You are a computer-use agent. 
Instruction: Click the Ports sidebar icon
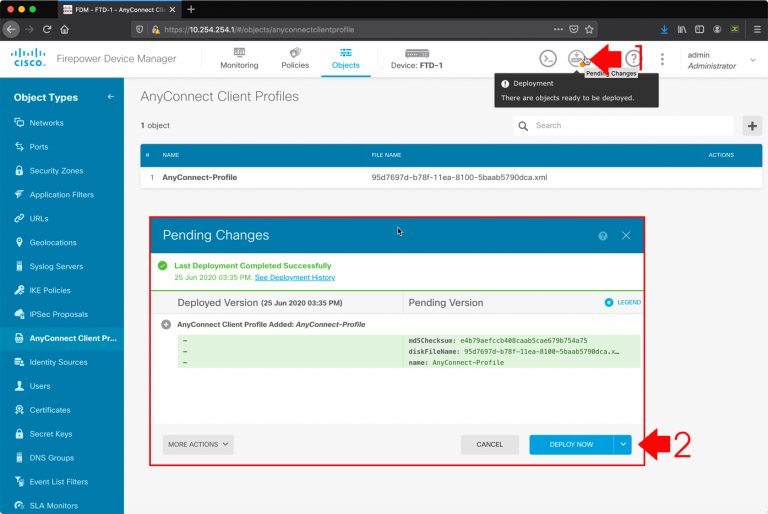[x=19, y=147]
